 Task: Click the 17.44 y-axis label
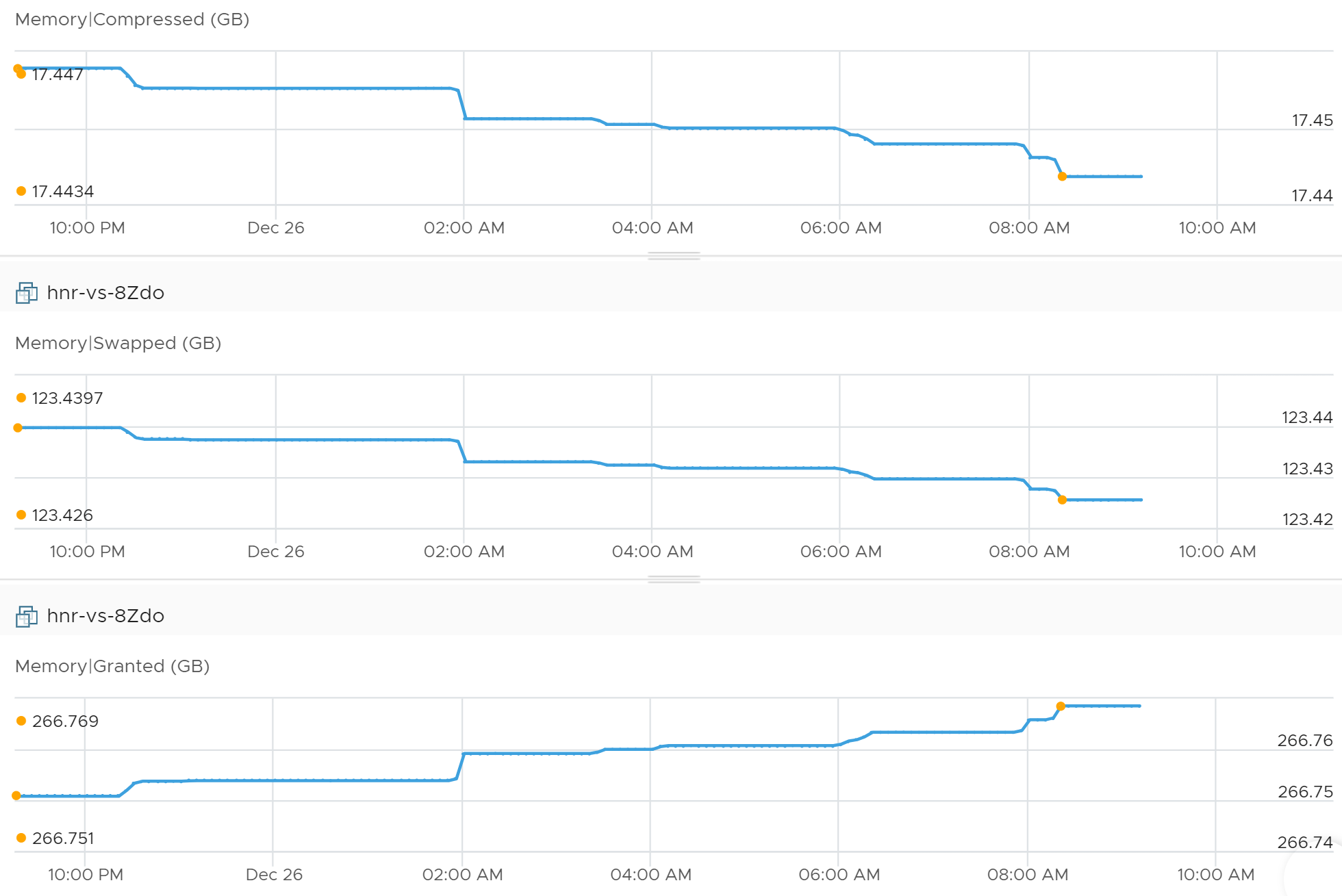(x=1312, y=196)
